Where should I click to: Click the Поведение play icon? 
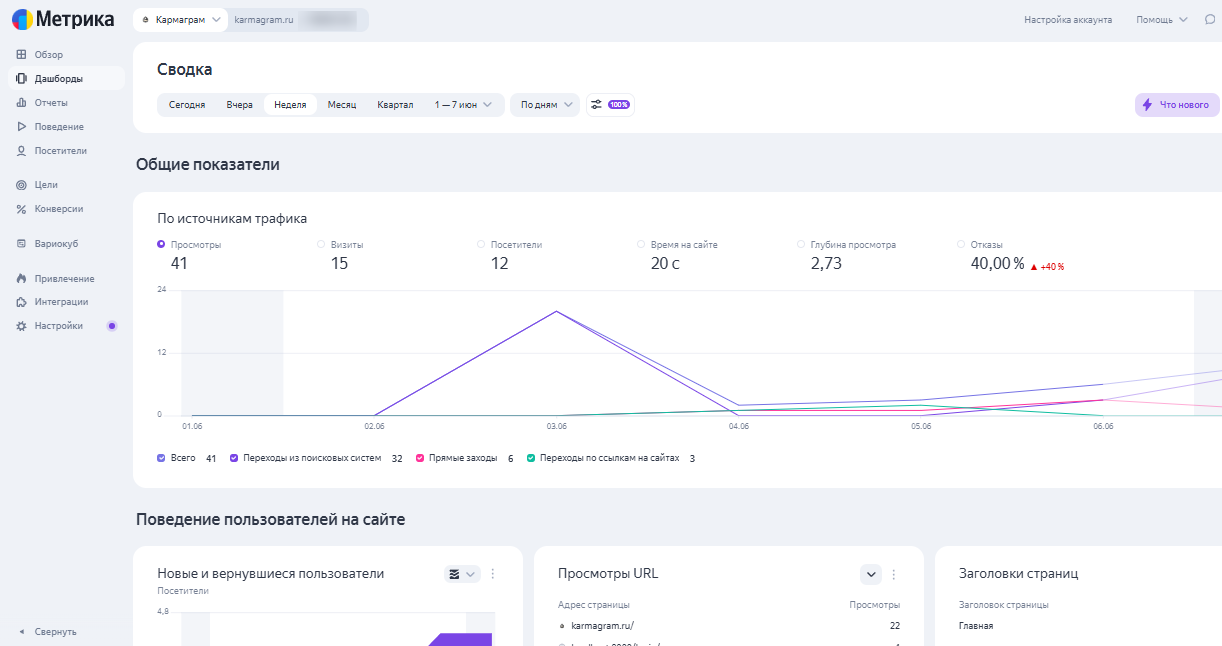point(22,127)
